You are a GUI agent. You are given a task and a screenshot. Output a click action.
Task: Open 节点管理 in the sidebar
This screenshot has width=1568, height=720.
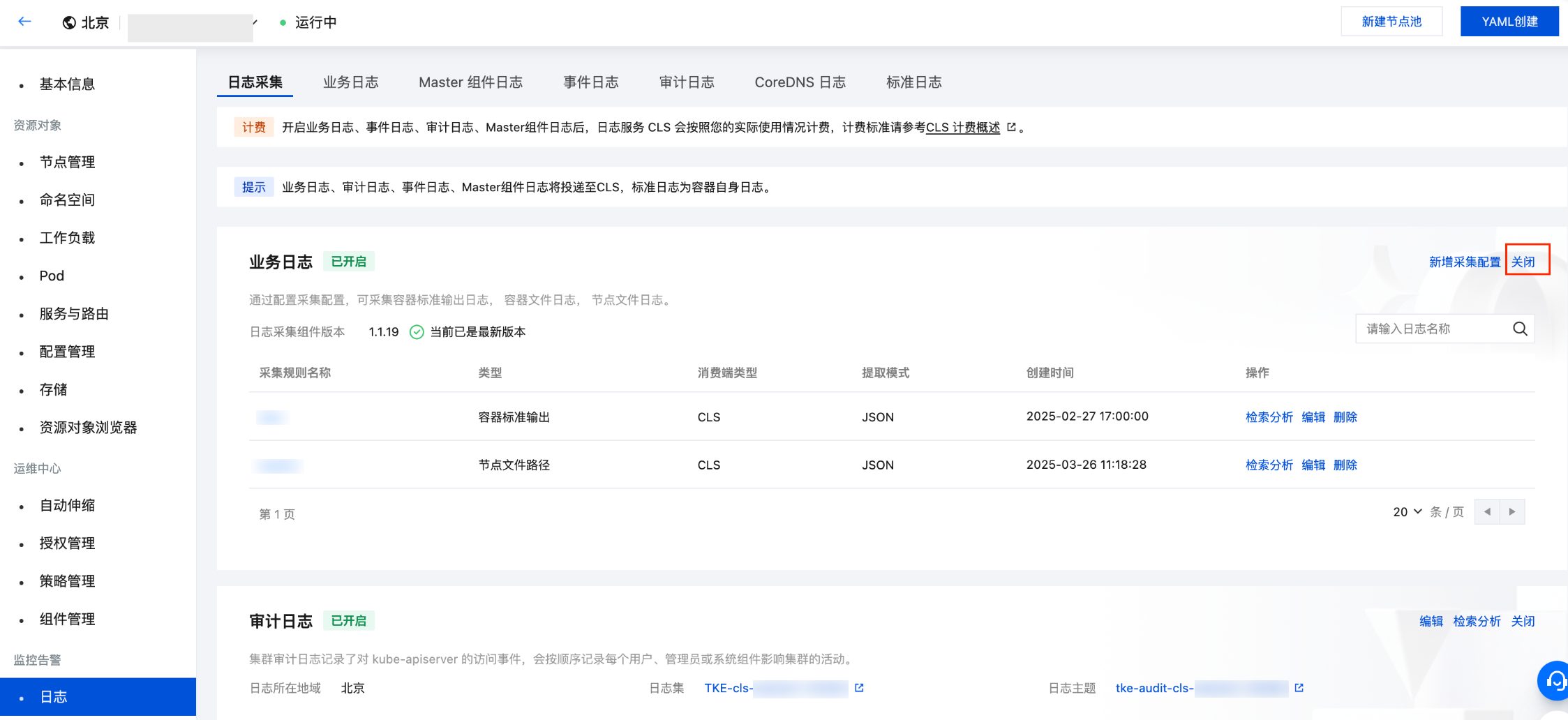point(67,163)
